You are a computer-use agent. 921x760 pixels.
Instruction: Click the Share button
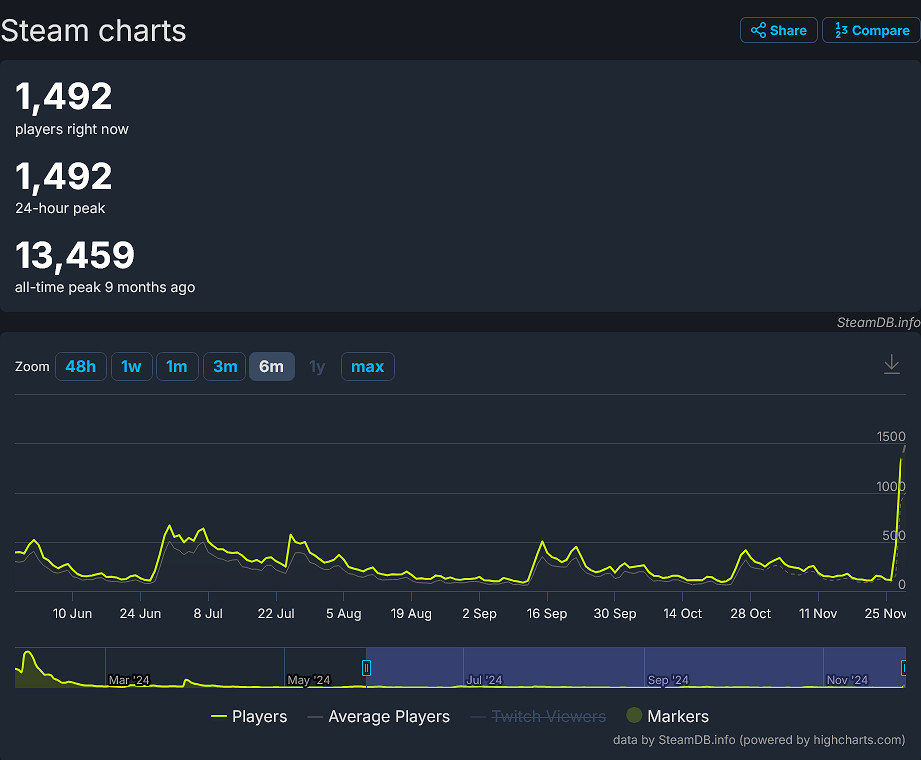pyautogui.click(x=779, y=30)
